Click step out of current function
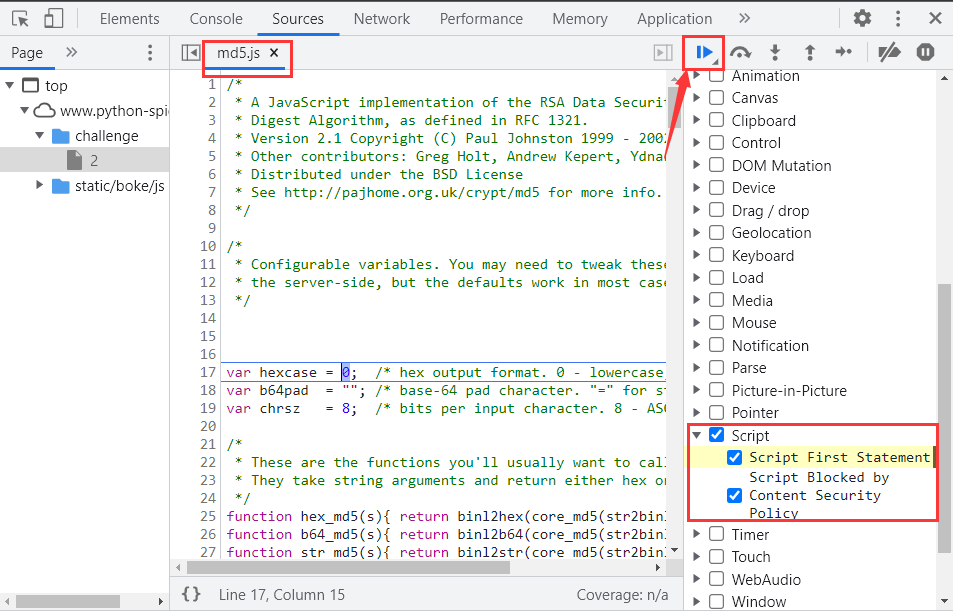The height and width of the screenshot is (611, 953). [810, 53]
